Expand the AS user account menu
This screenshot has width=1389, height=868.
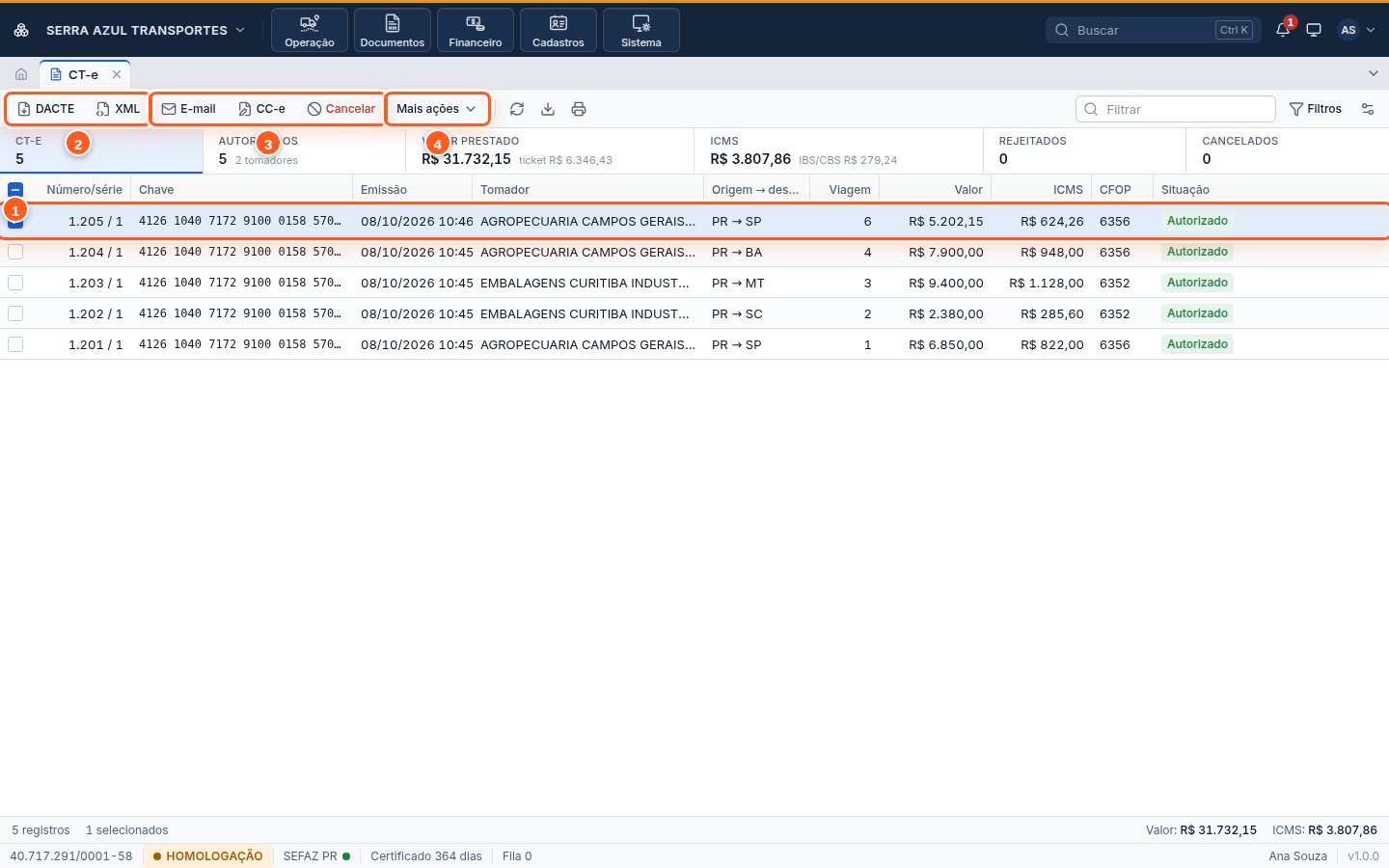pos(1356,30)
